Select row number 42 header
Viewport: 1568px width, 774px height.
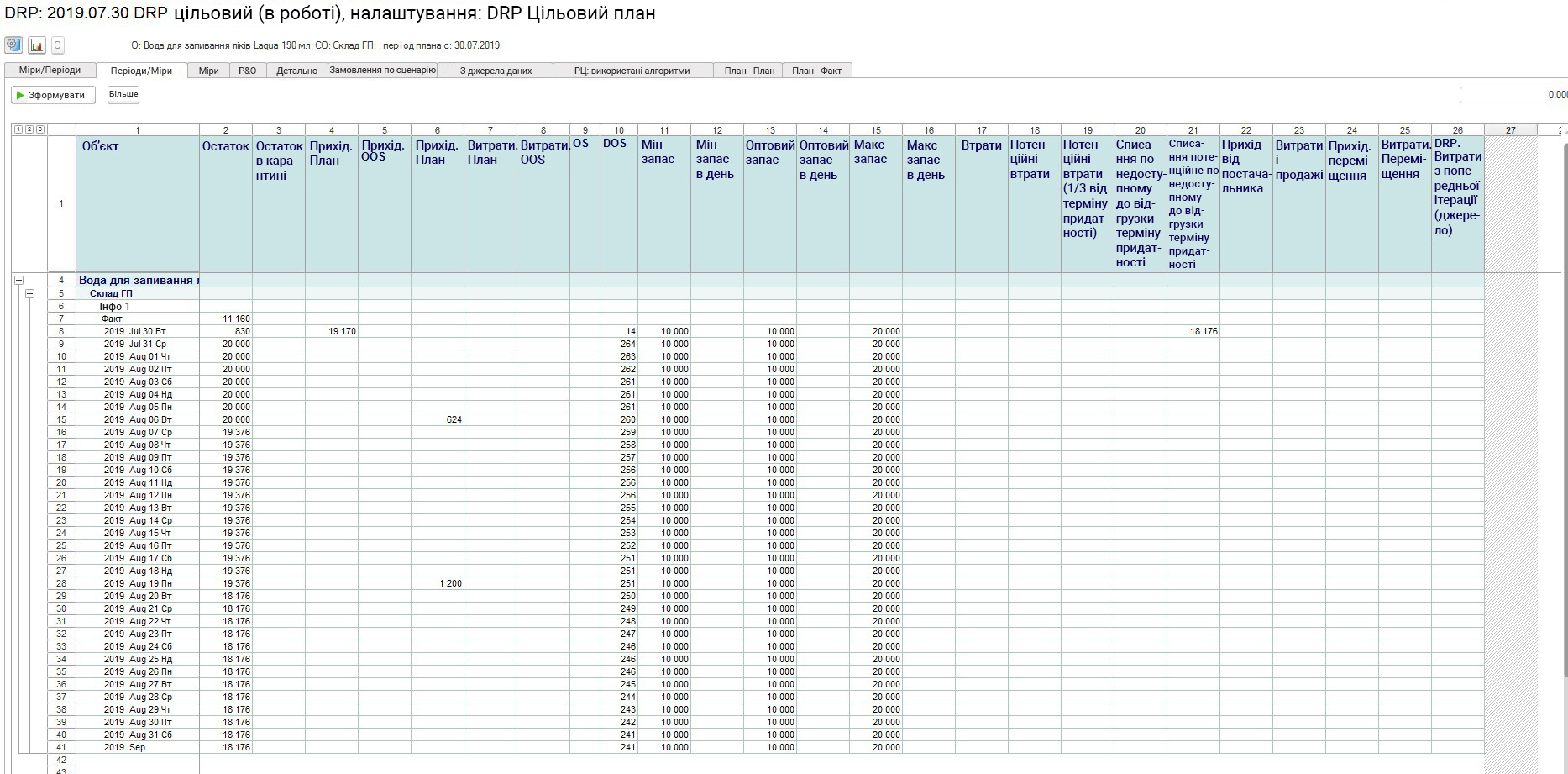pyautogui.click(x=61, y=760)
